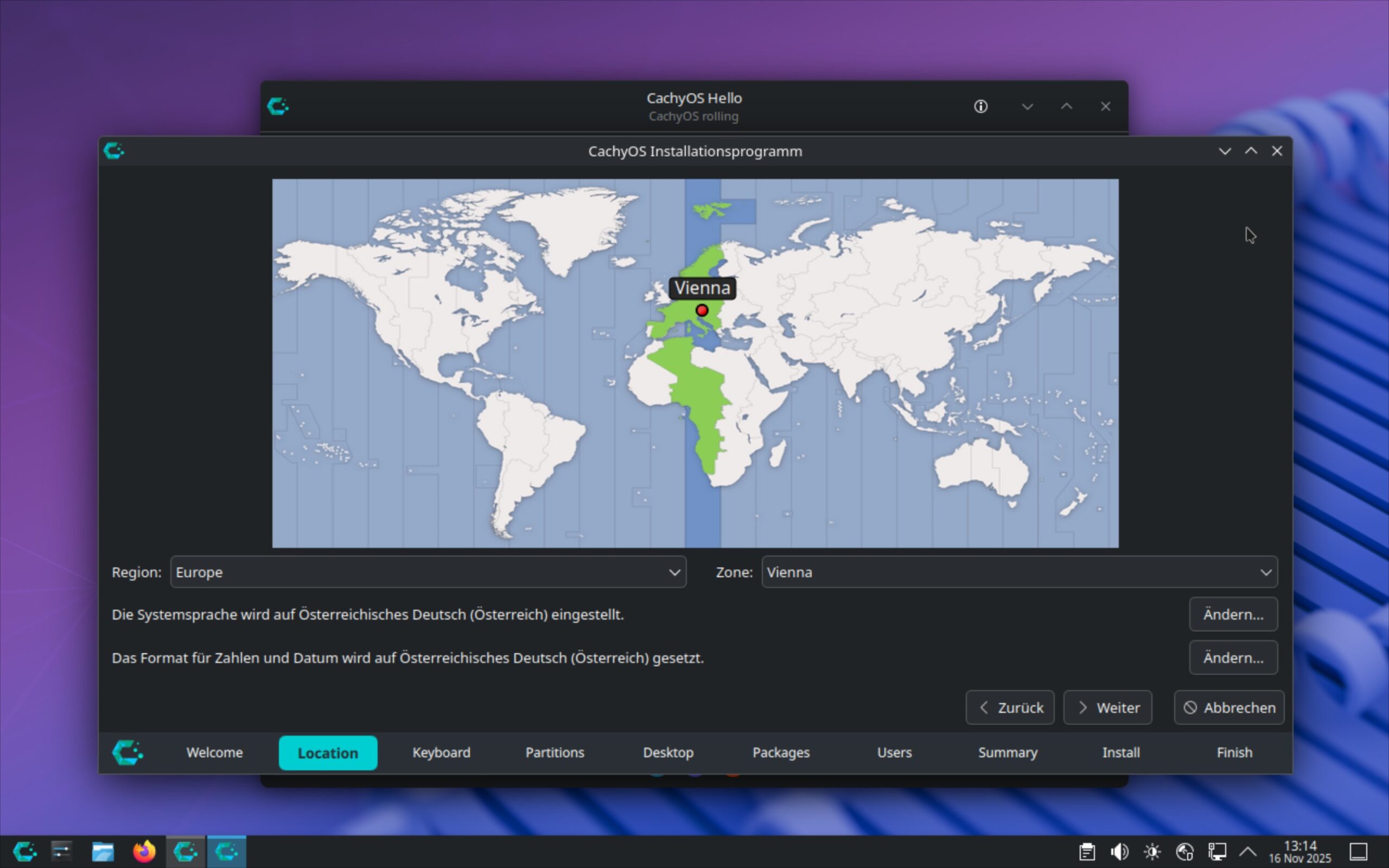Expand the Zone dropdown showing Vienna
Image resolution: width=1389 pixels, height=868 pixels.
point(1019,572)
